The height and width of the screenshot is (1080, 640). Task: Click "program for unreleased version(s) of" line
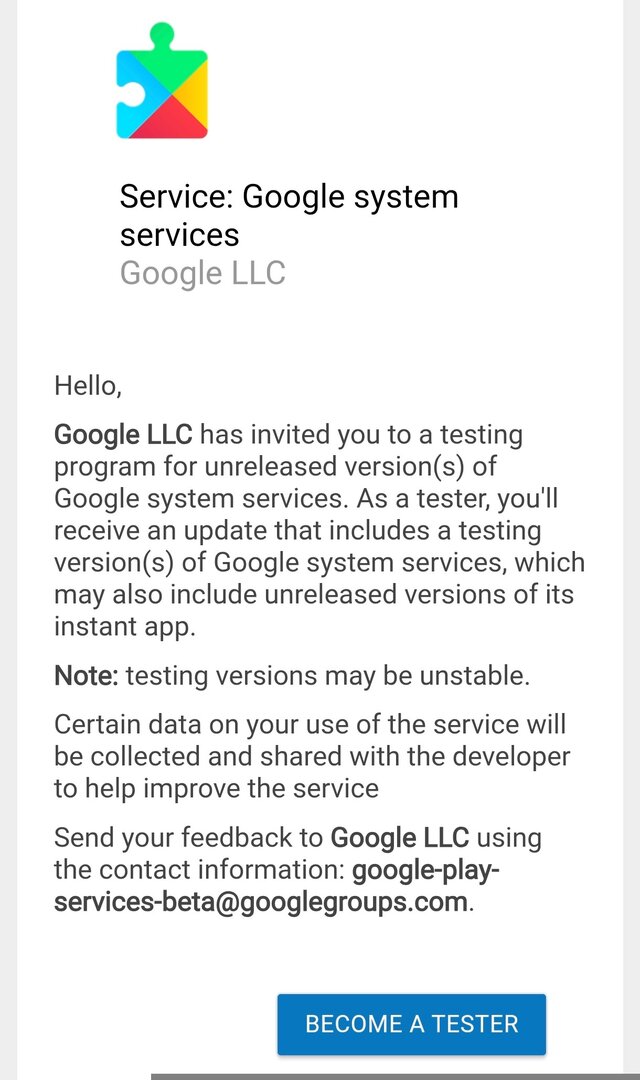(275, 467)
